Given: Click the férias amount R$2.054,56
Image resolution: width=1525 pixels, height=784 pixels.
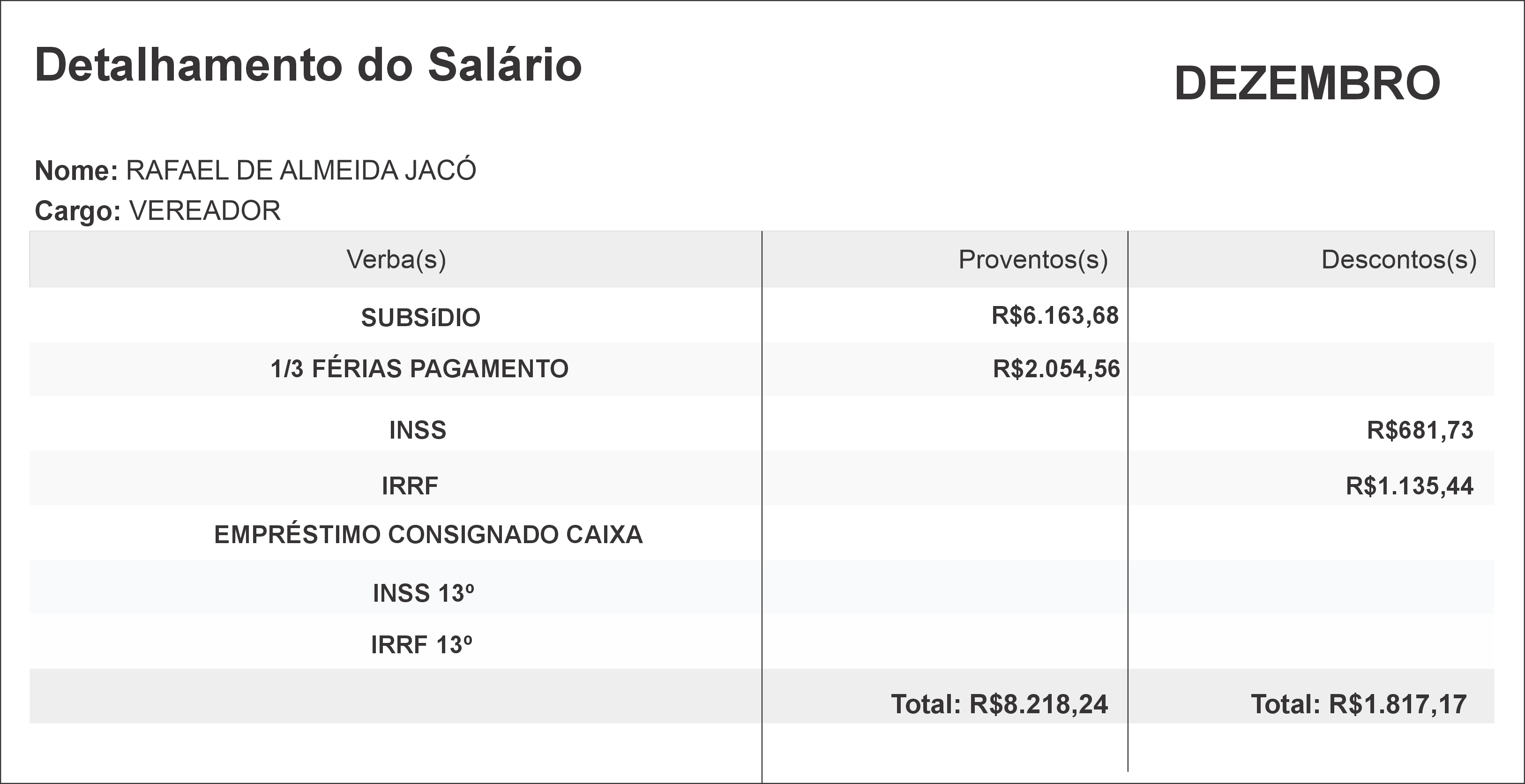Looking at the screenshot, I should pos(1056,369).
